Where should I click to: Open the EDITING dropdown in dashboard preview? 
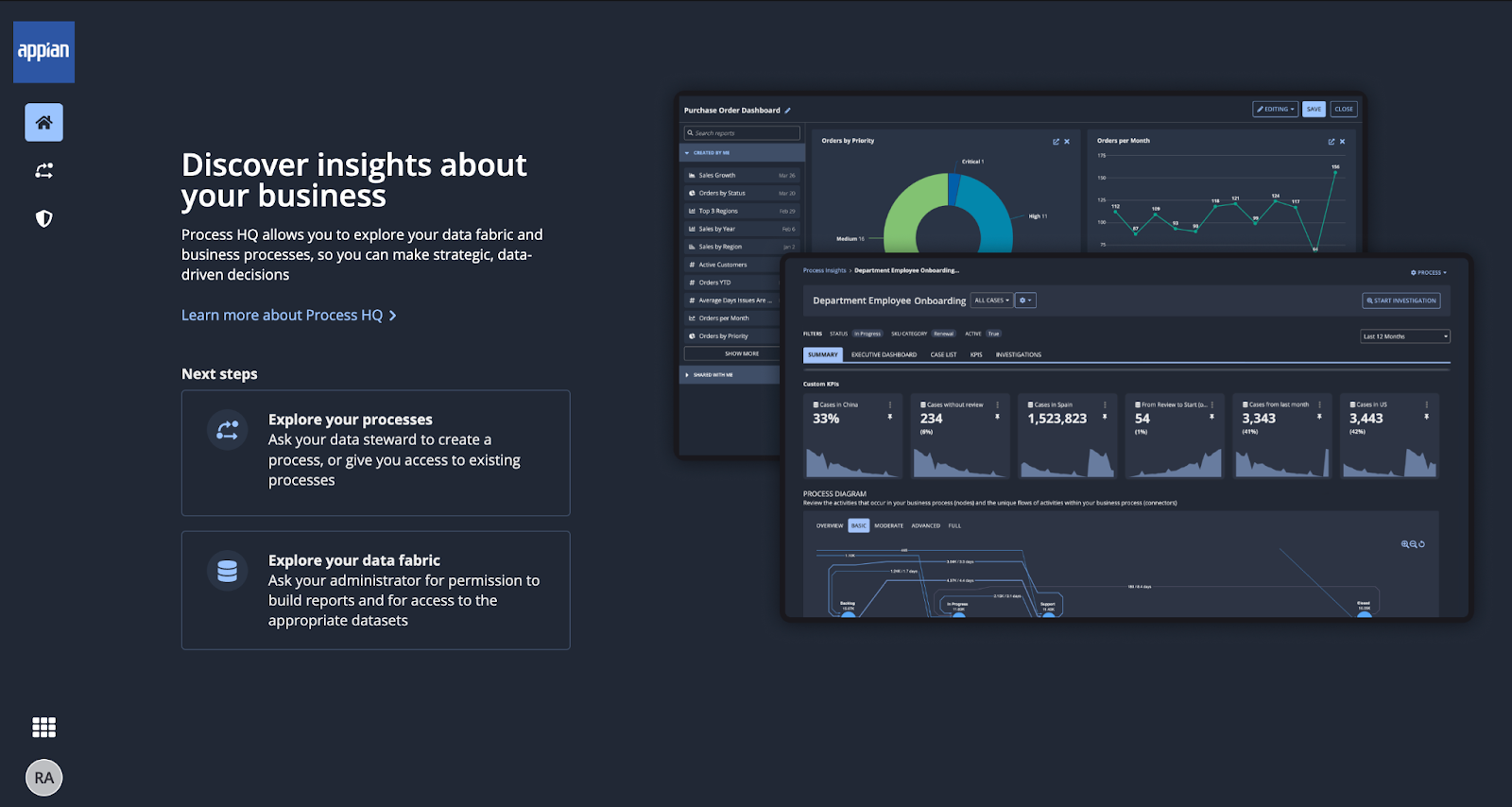tap(1275, 109)
